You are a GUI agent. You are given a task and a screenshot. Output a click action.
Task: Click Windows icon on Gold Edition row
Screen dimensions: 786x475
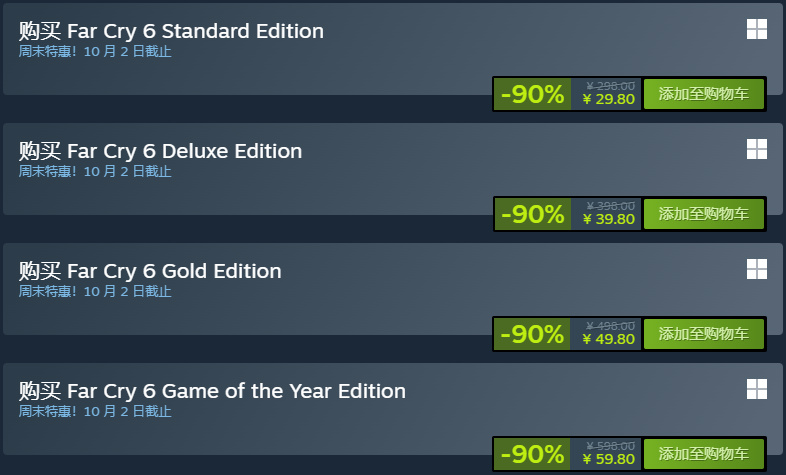coord(756,269)
